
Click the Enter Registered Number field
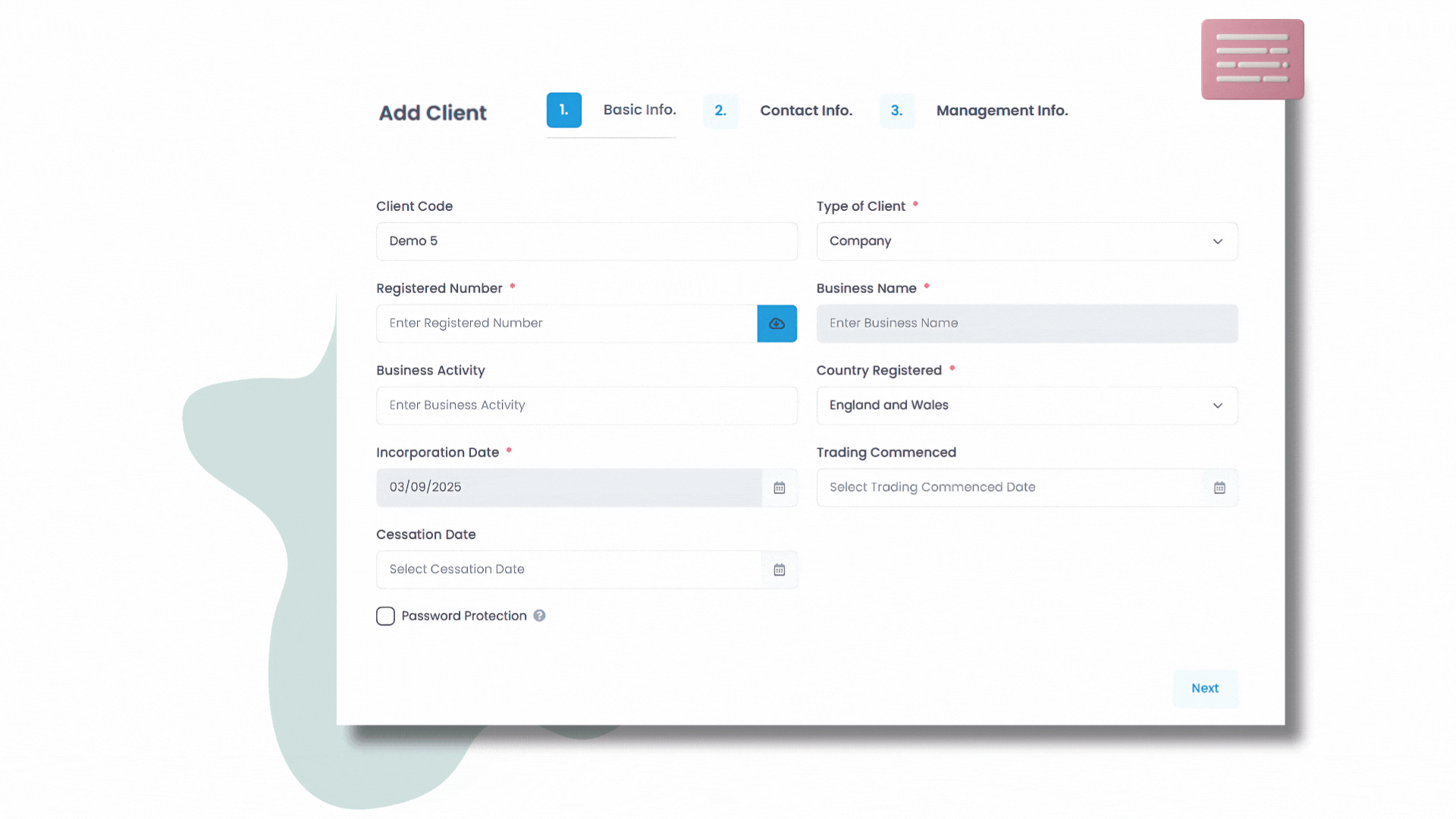[566, 324]
